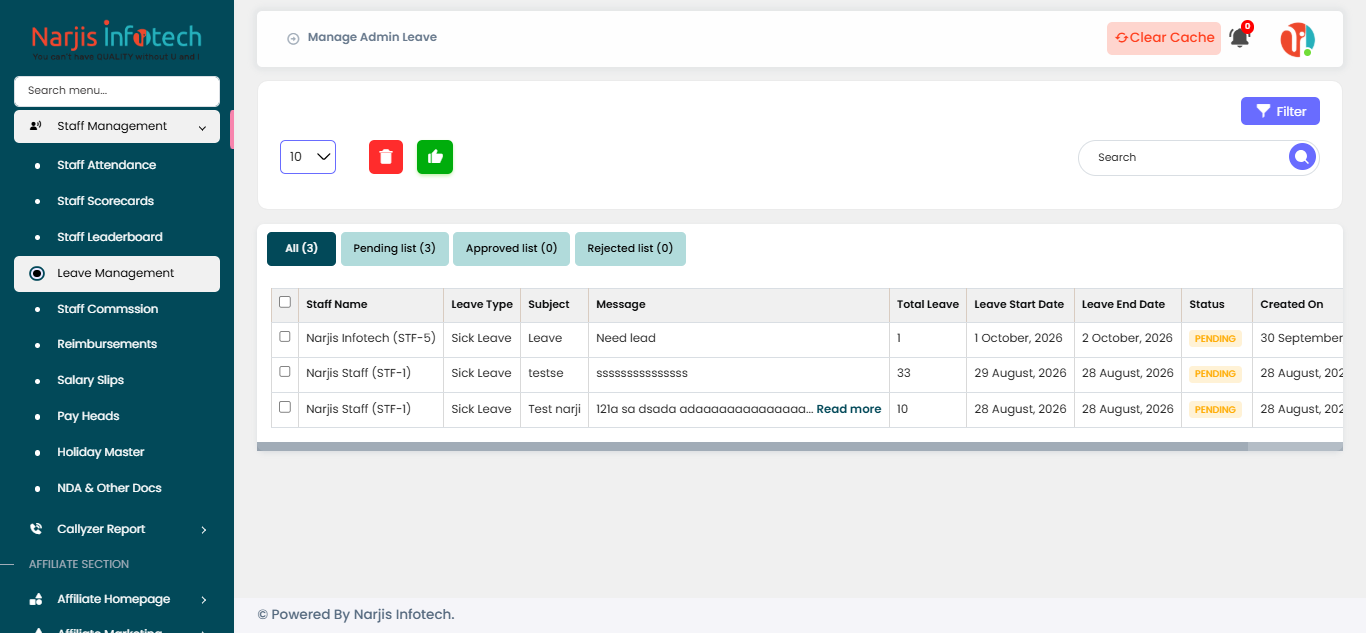This screenshot has width=1366, height=633.
Task: Expand the Callyzer Report submenu arrow
Action: pos(203,529)
